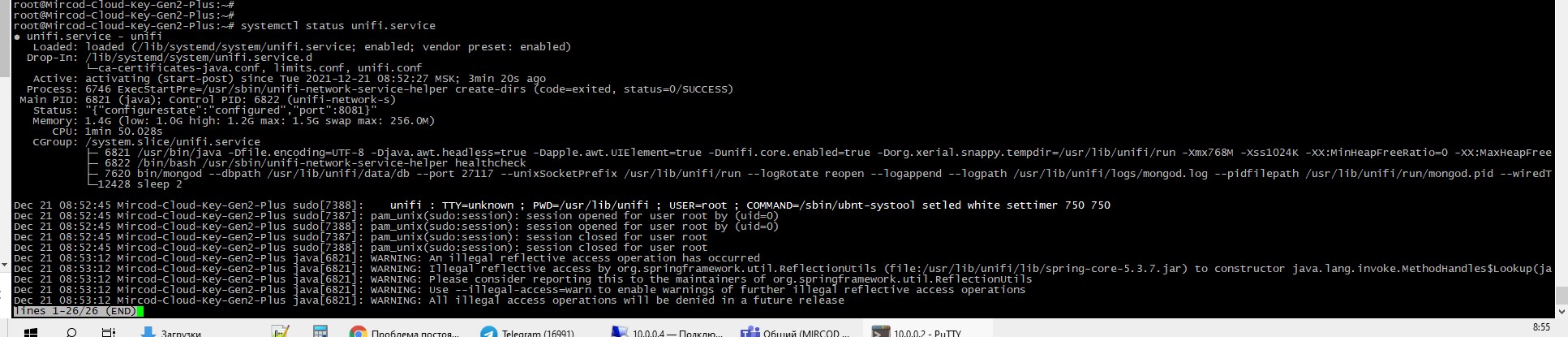The image size is (1568, 337).
Task: Open the Загрузки downloads window
Action: [x=172, y=332]
